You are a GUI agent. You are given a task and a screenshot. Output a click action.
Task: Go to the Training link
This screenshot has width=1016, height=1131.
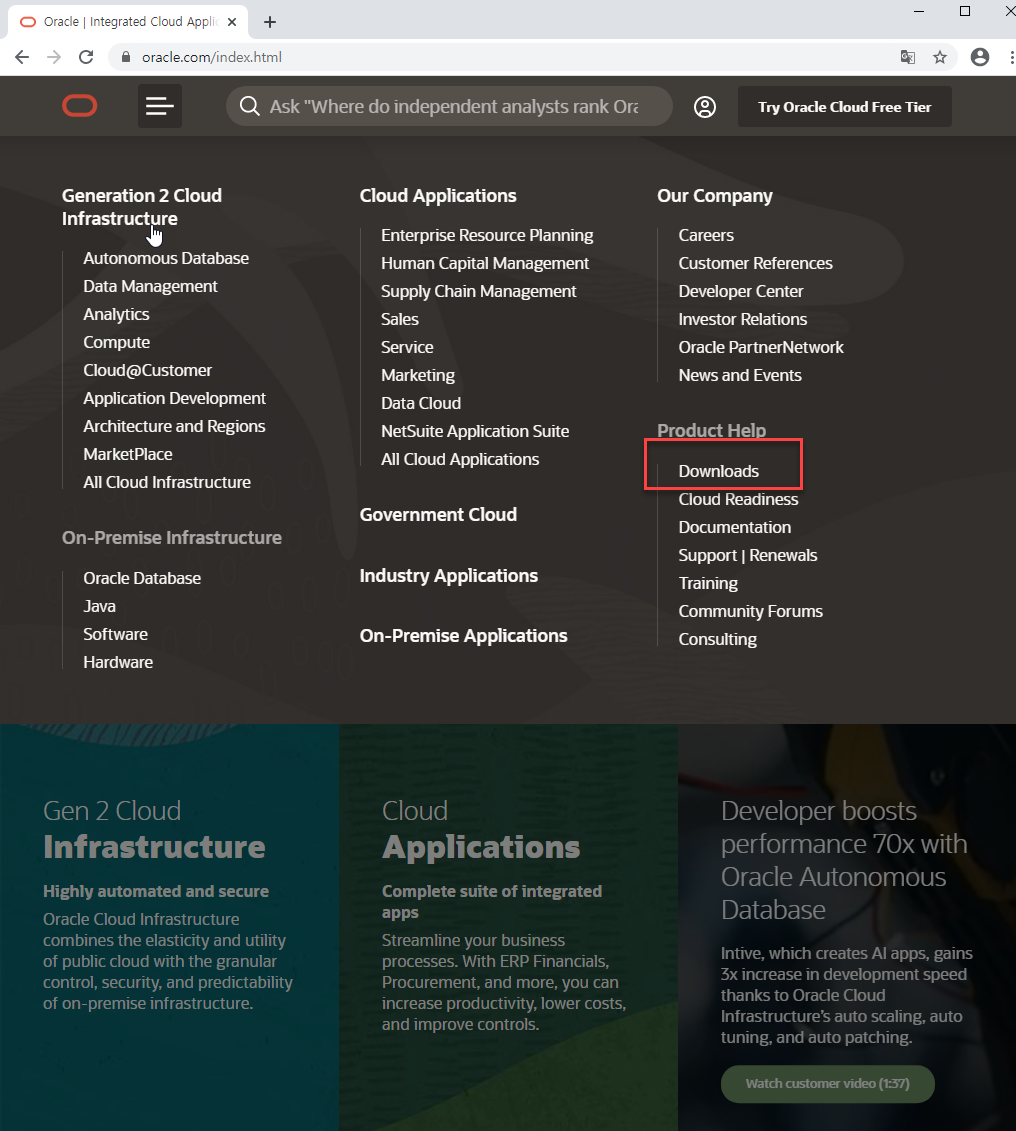coord(708,584)
